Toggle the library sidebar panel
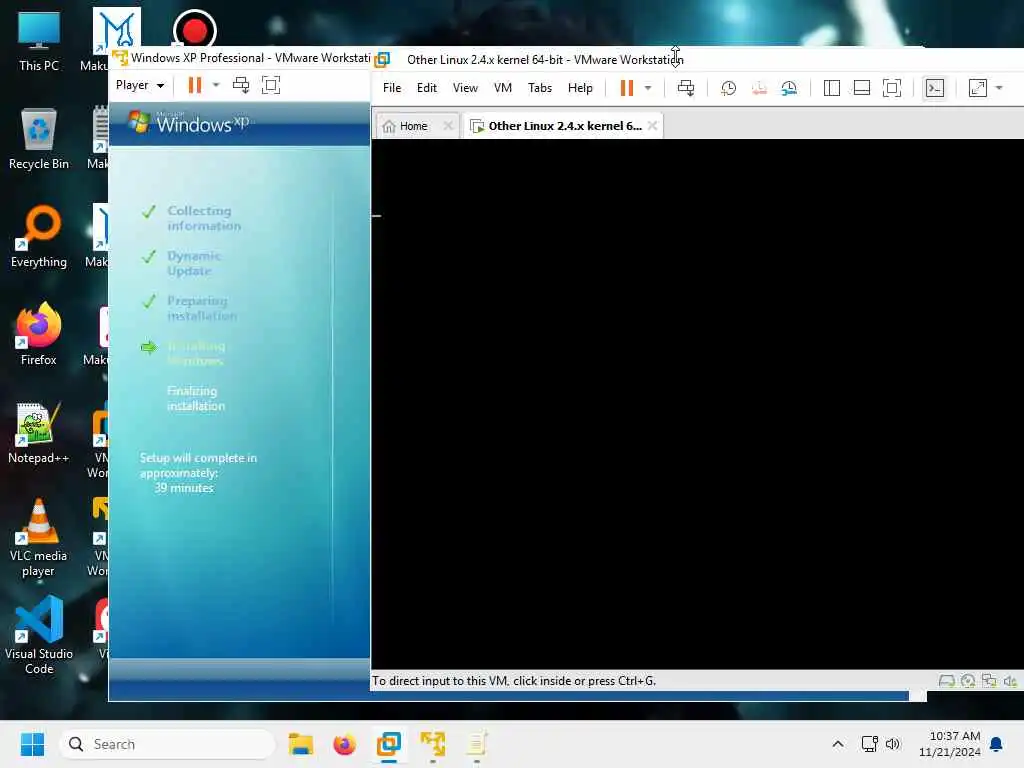The height and width of the screenshot is (768, 1024). pyautogui.click(x=831, y=88)
